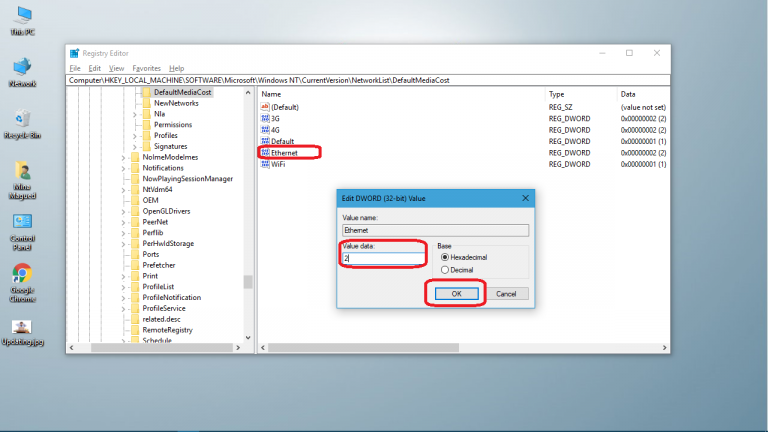Select the 3G registry value icon
This screenshot has width=768, height=432.
coord(265,118)
